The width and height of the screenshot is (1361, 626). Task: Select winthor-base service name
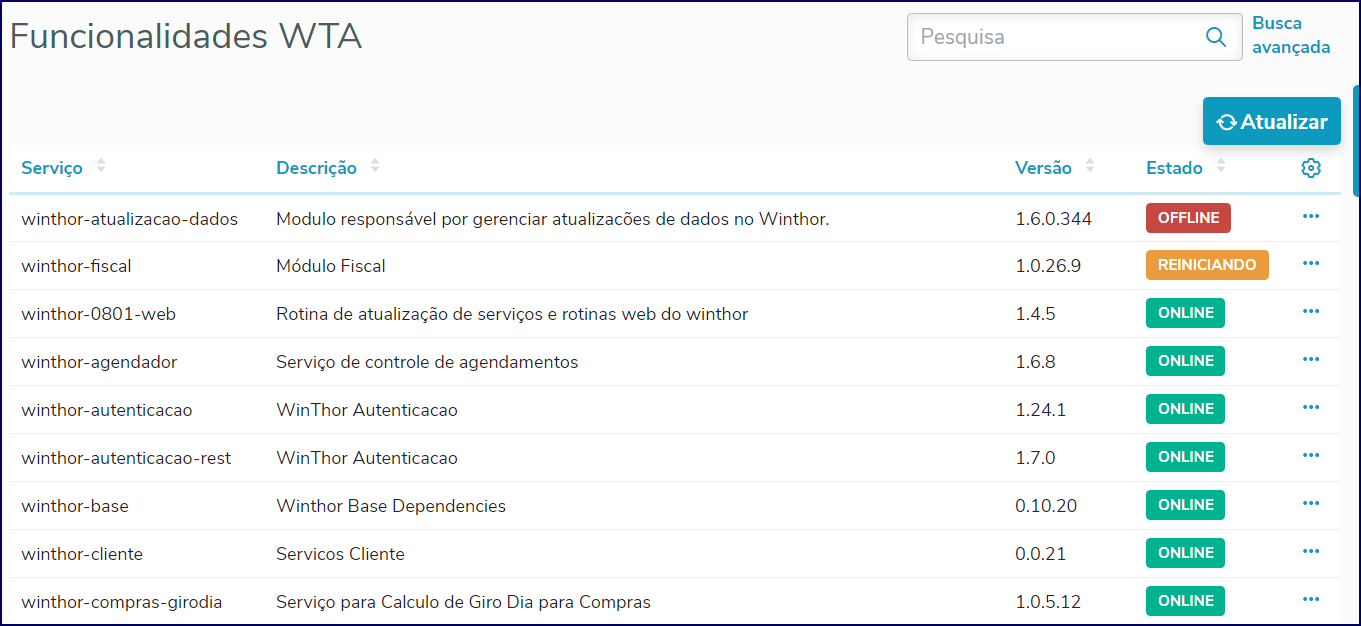click(x=75, y=506)
